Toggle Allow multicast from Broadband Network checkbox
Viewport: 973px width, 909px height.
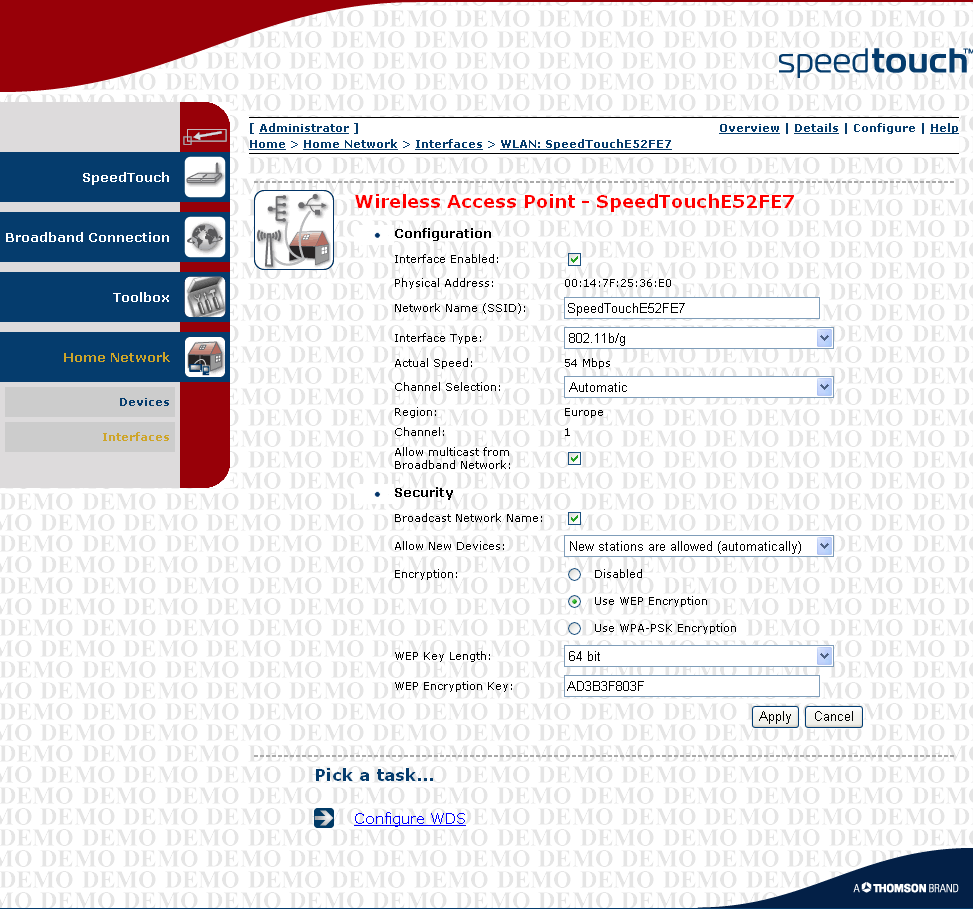tap(575, 459)
